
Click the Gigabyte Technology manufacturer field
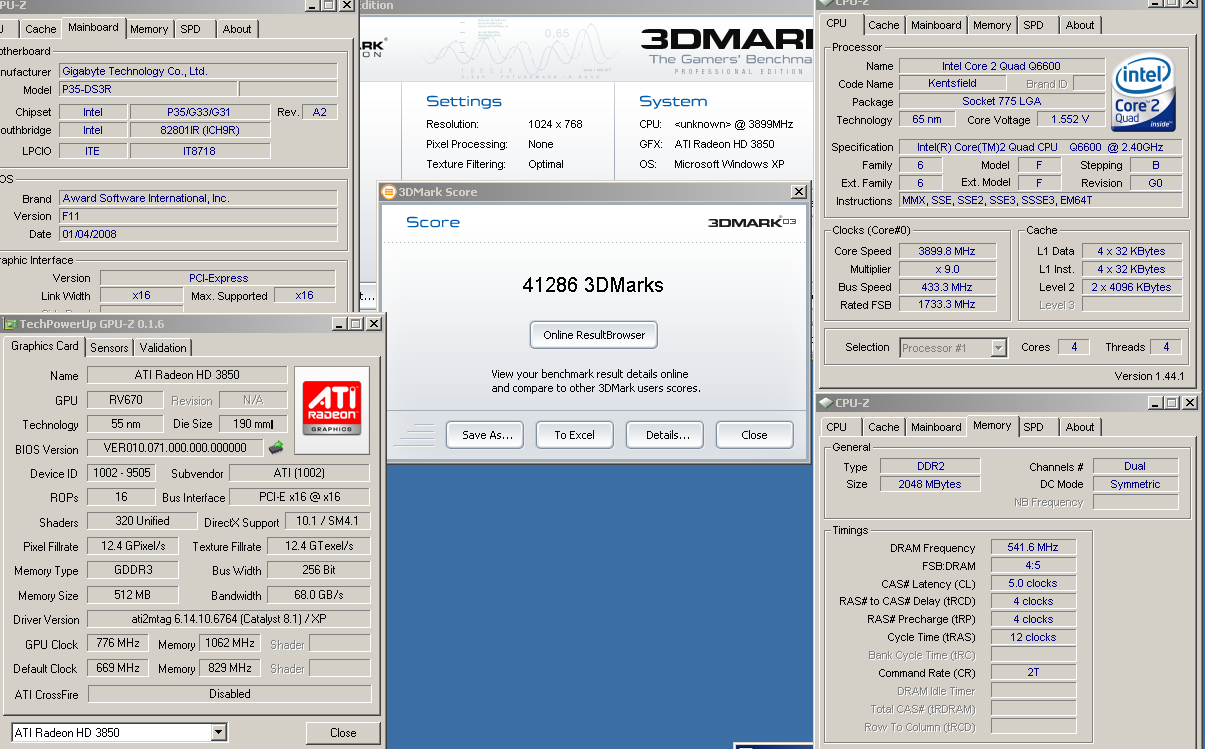(198, 72)
